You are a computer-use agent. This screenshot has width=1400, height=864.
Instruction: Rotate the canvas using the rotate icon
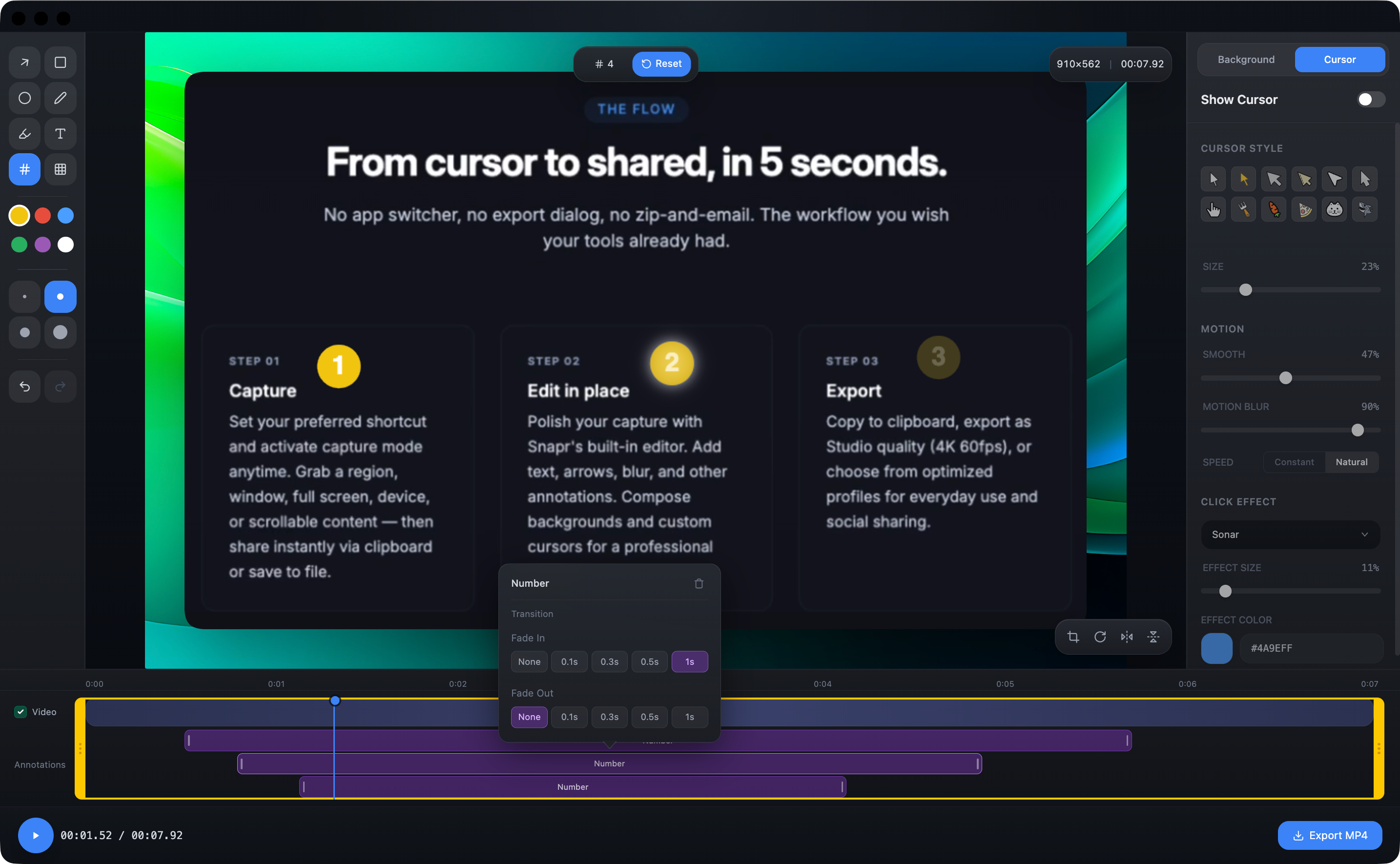click(1100, 637)
